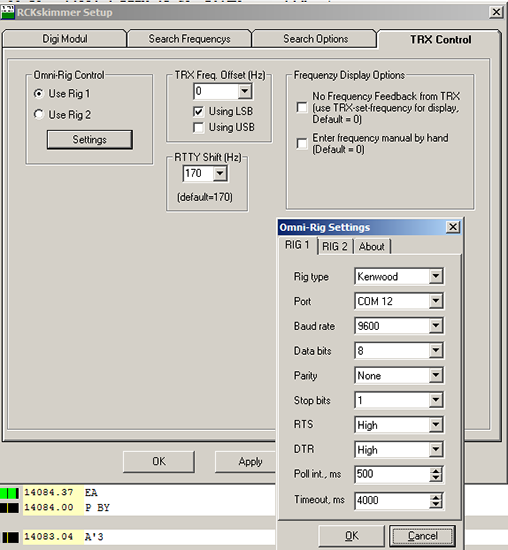This screenshot has height=550, width=508.
Task: Click the TRX Freq. Offset value field
Action: (216, 92)
